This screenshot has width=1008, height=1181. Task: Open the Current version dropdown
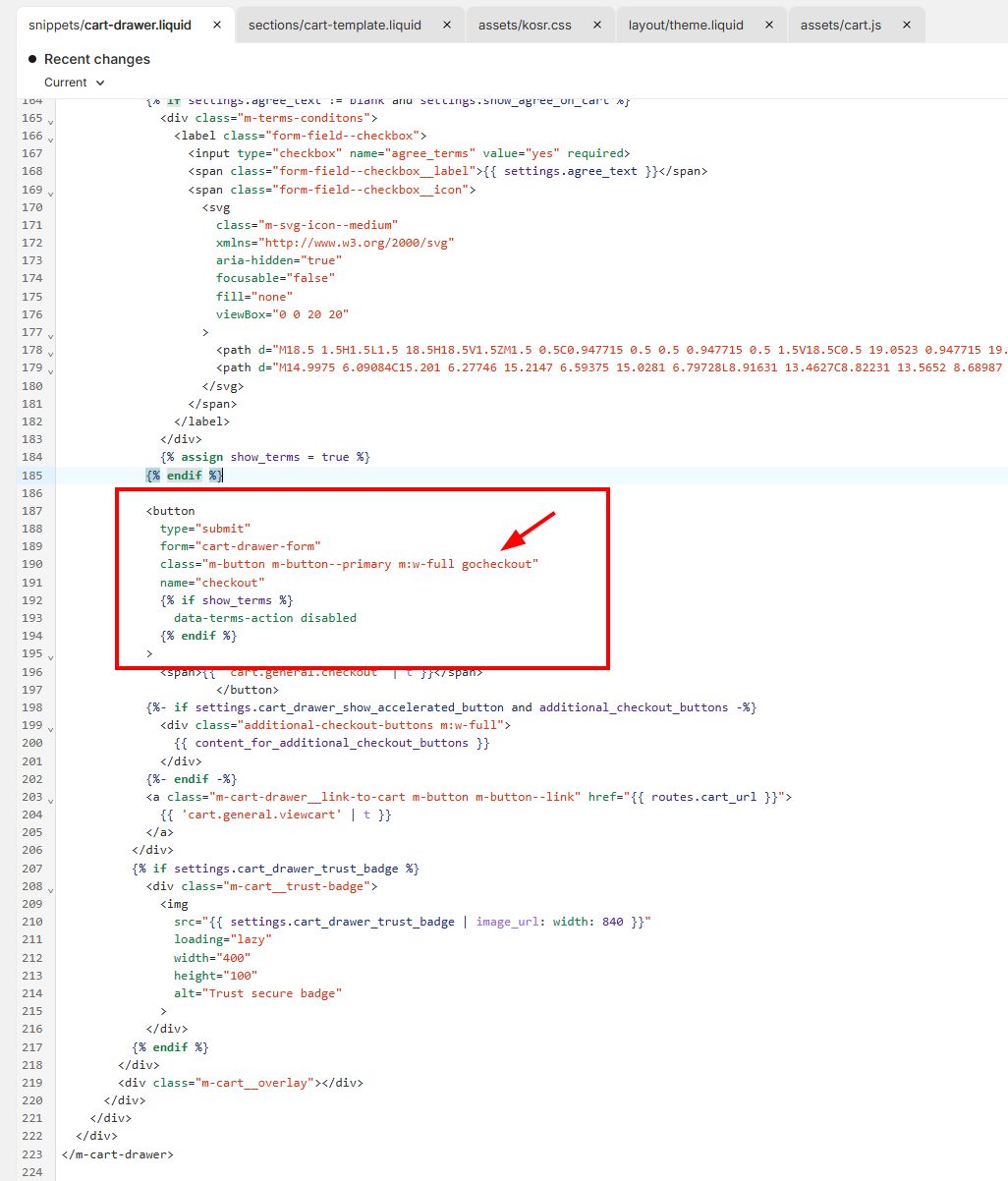pyautogui.click(x=75, y=83)
